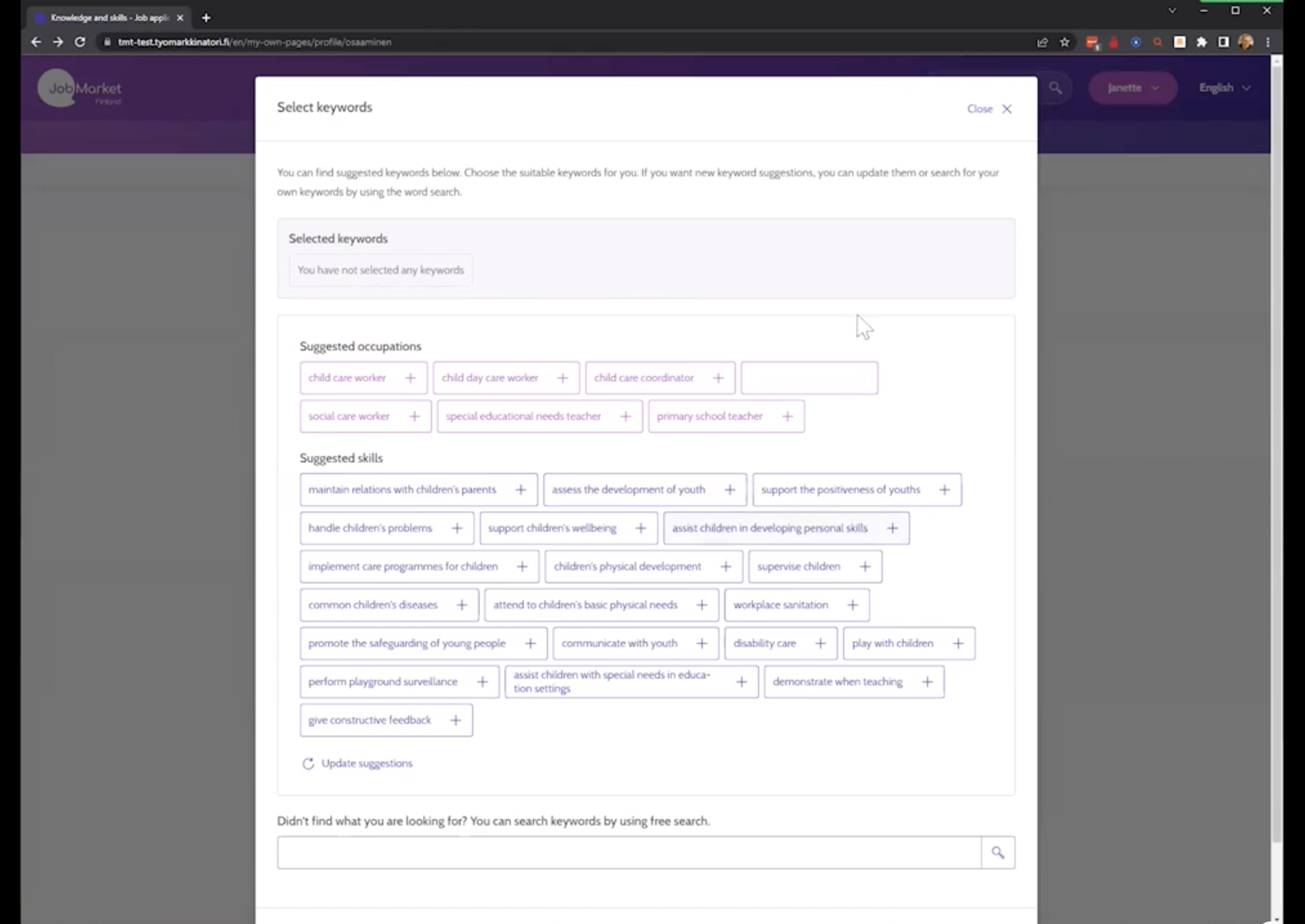Add support children's wellbeing plus icon
Image resolution: width=1305 pixels, height=924 pixels.
coord(640,528)
